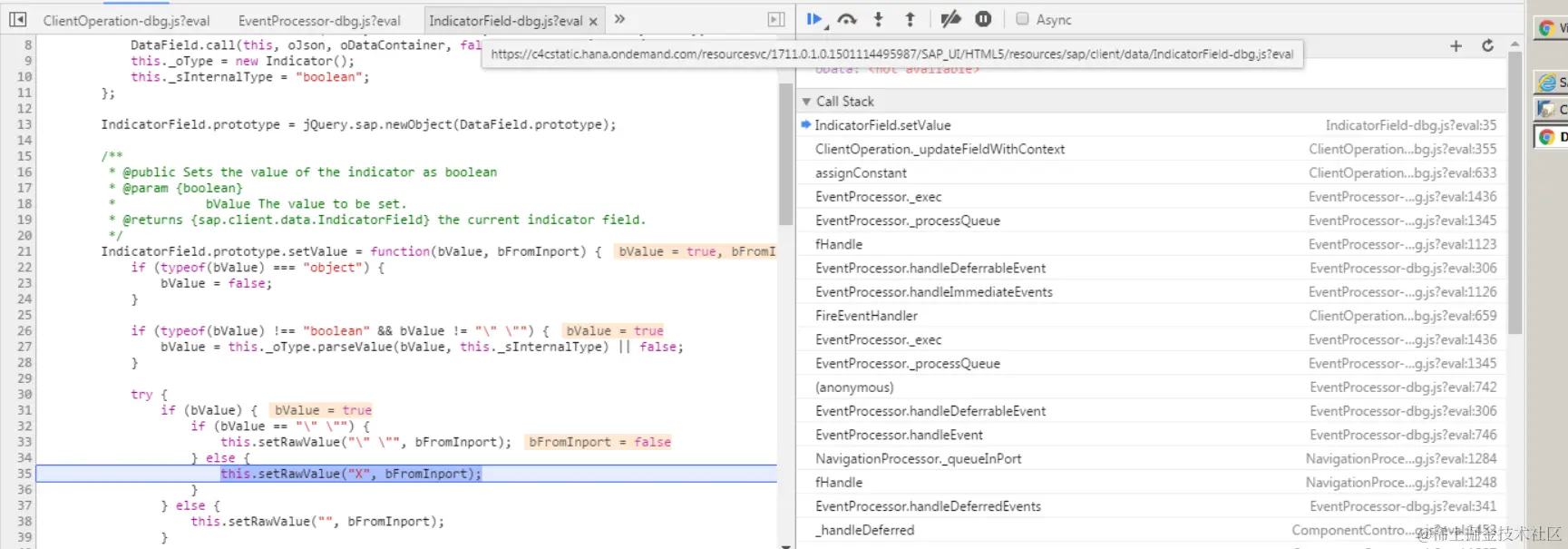Switch to ClientOperation-dbg.js?eval tab
Image resolution: width=1568 pixels, height=549 pixels.
(x=126, y=20)
